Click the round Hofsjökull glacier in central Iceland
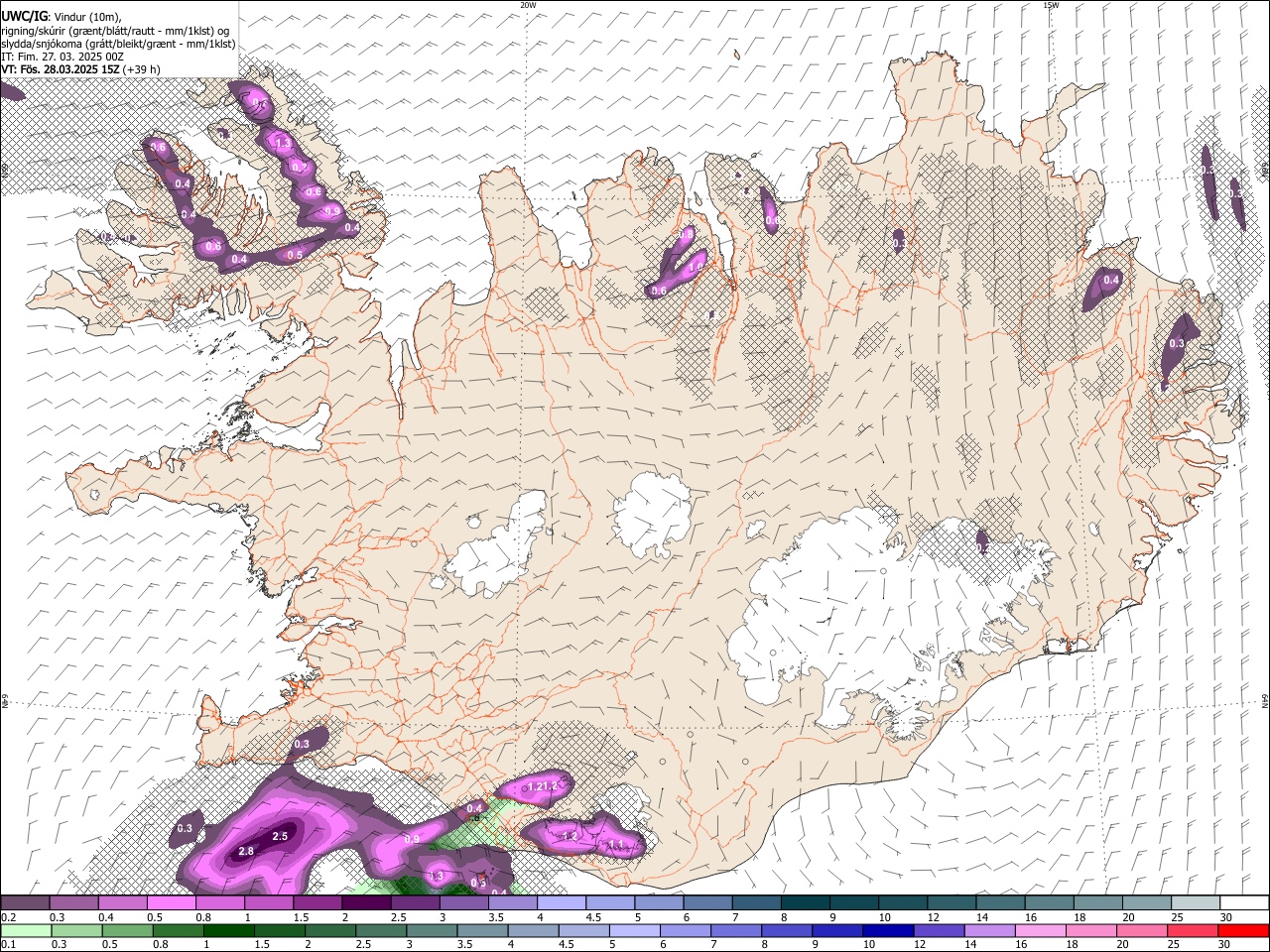1270x952 pixels. (652, 515)
